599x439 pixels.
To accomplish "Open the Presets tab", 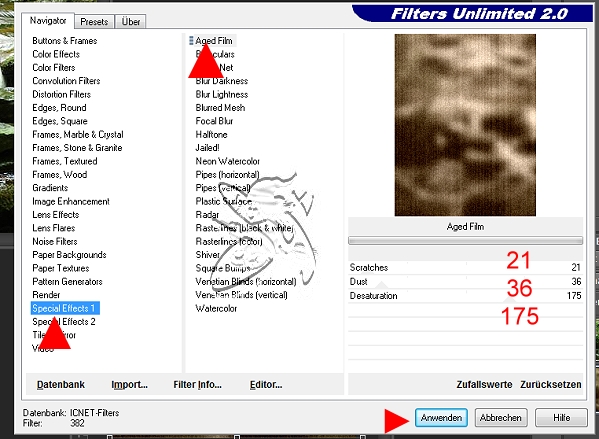I will 94,22.
